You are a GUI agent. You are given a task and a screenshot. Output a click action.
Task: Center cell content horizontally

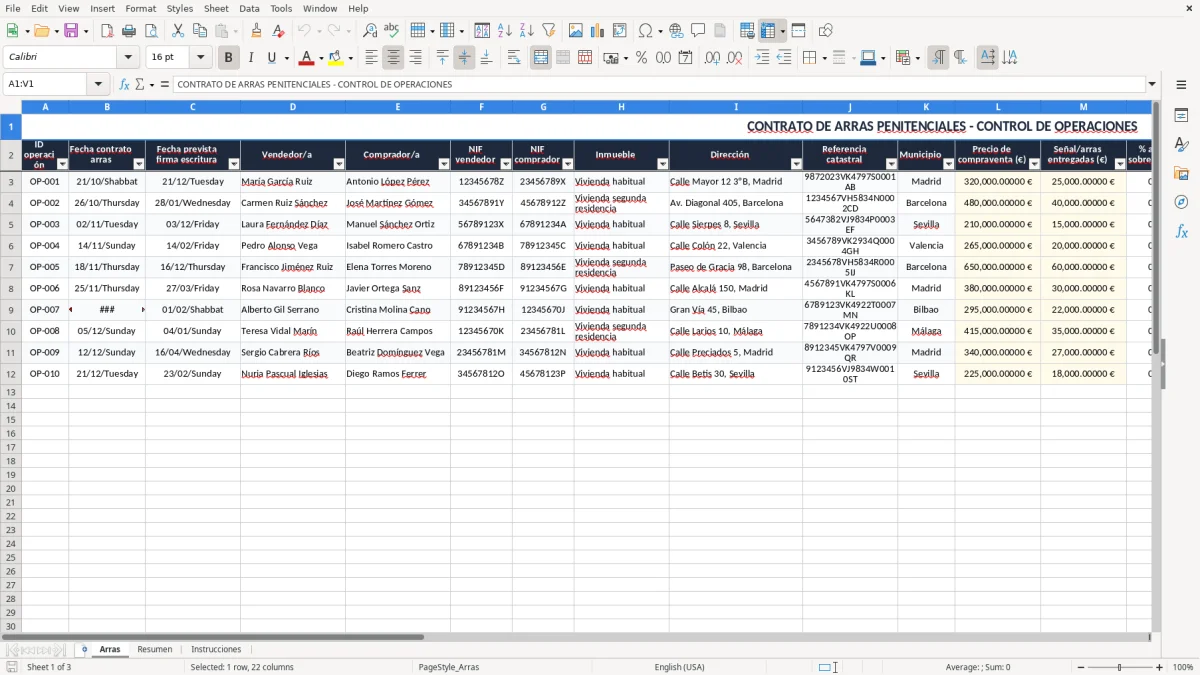[393, 58]
